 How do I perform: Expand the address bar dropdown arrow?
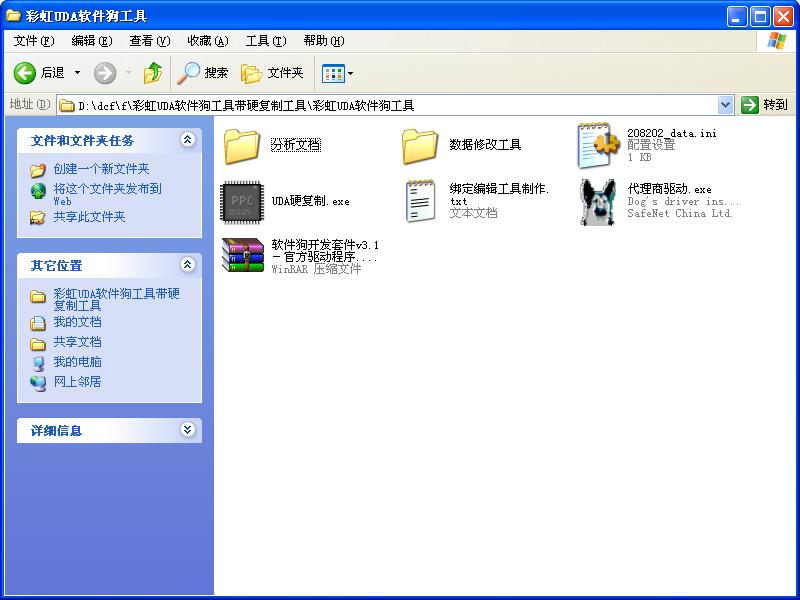(x=726, y=105)
